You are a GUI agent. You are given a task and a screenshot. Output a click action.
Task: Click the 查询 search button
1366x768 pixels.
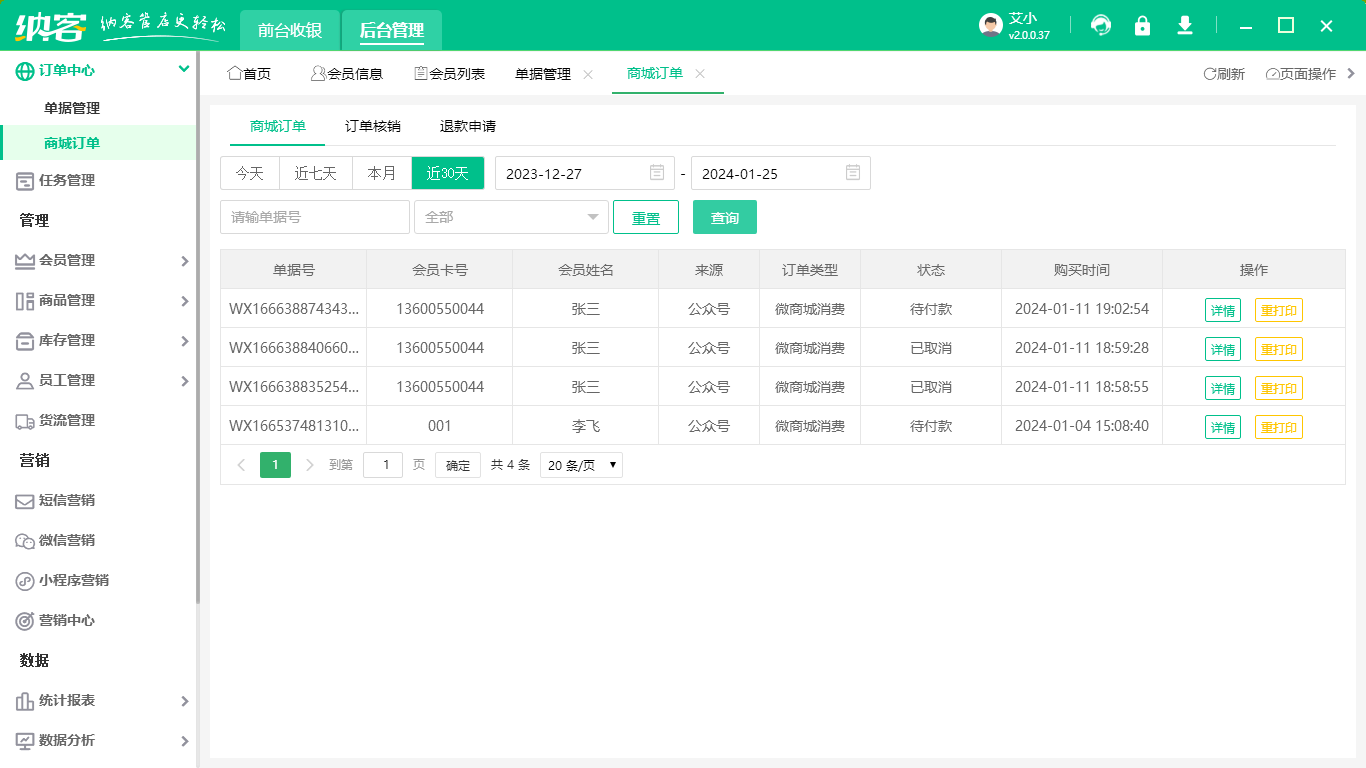(724, 217)
